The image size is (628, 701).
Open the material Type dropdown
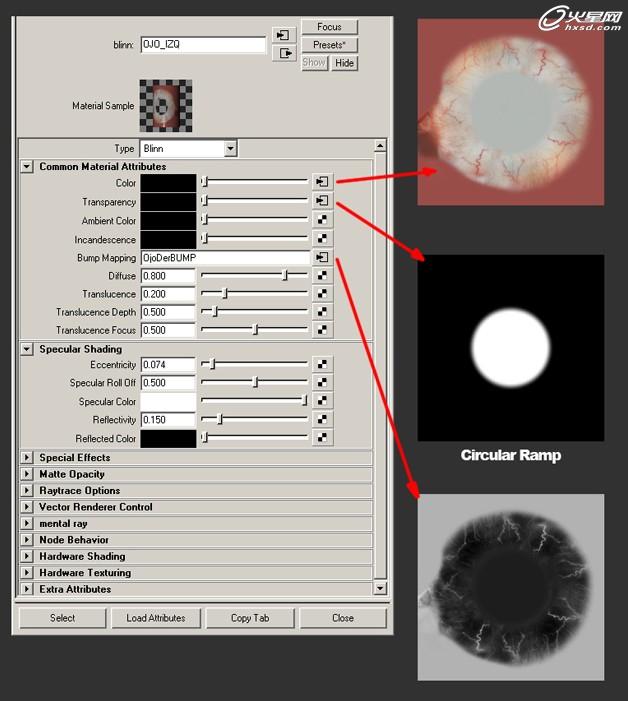pyautogui.click(x=230, y=148)
